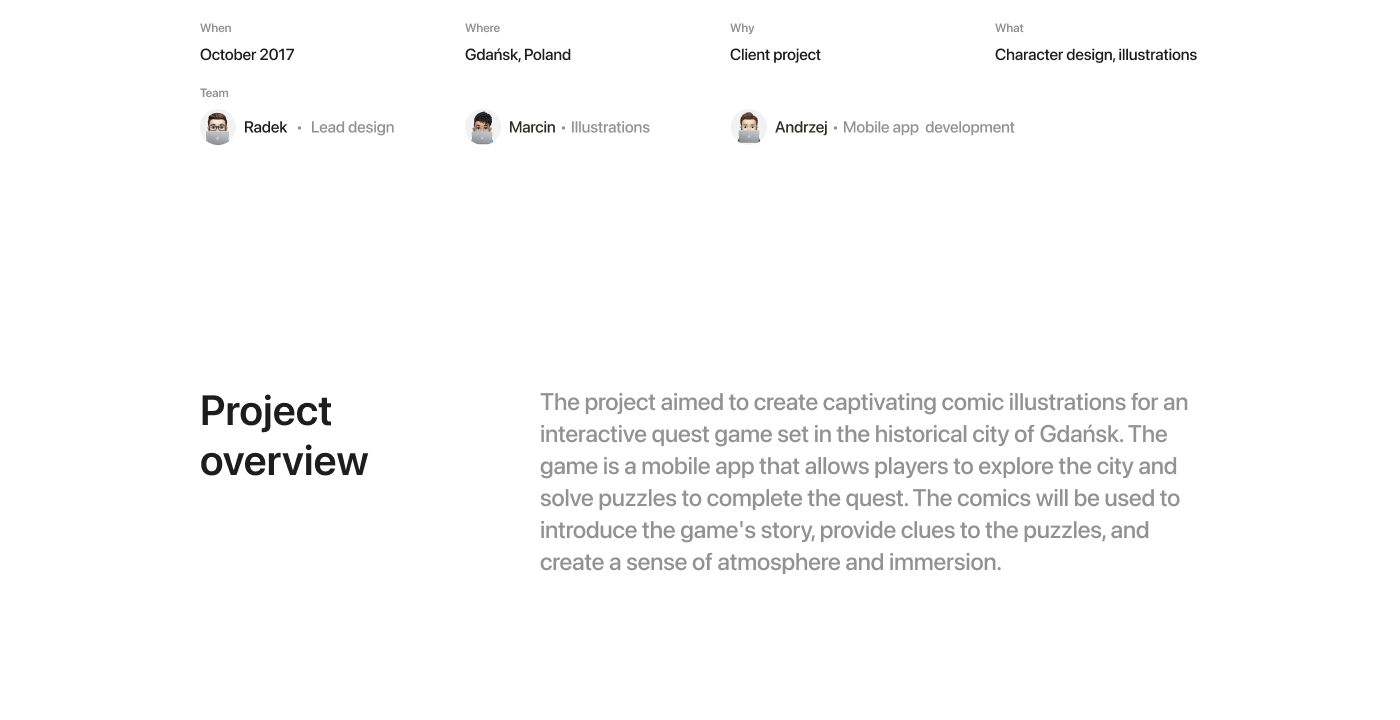
Task: Click Marcin's avatar image
Action: pos(482,127)
